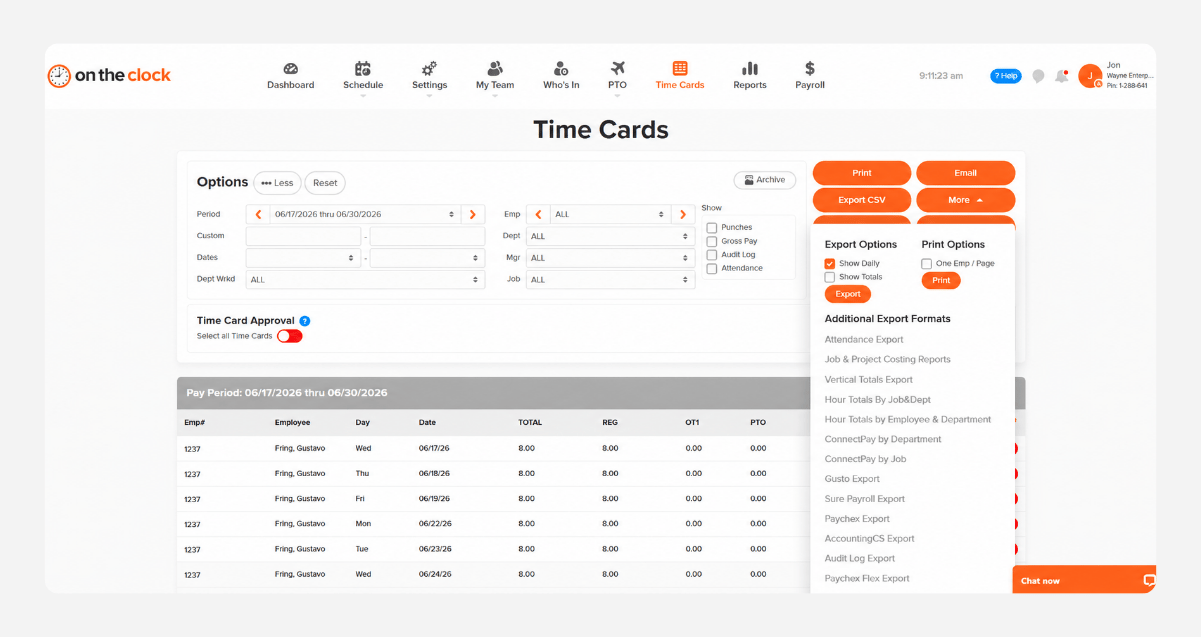Image resolution: width=1201 pixels, height=637 pixels.
Task: Click the 06/17/26 date cell
Action: 434,448
